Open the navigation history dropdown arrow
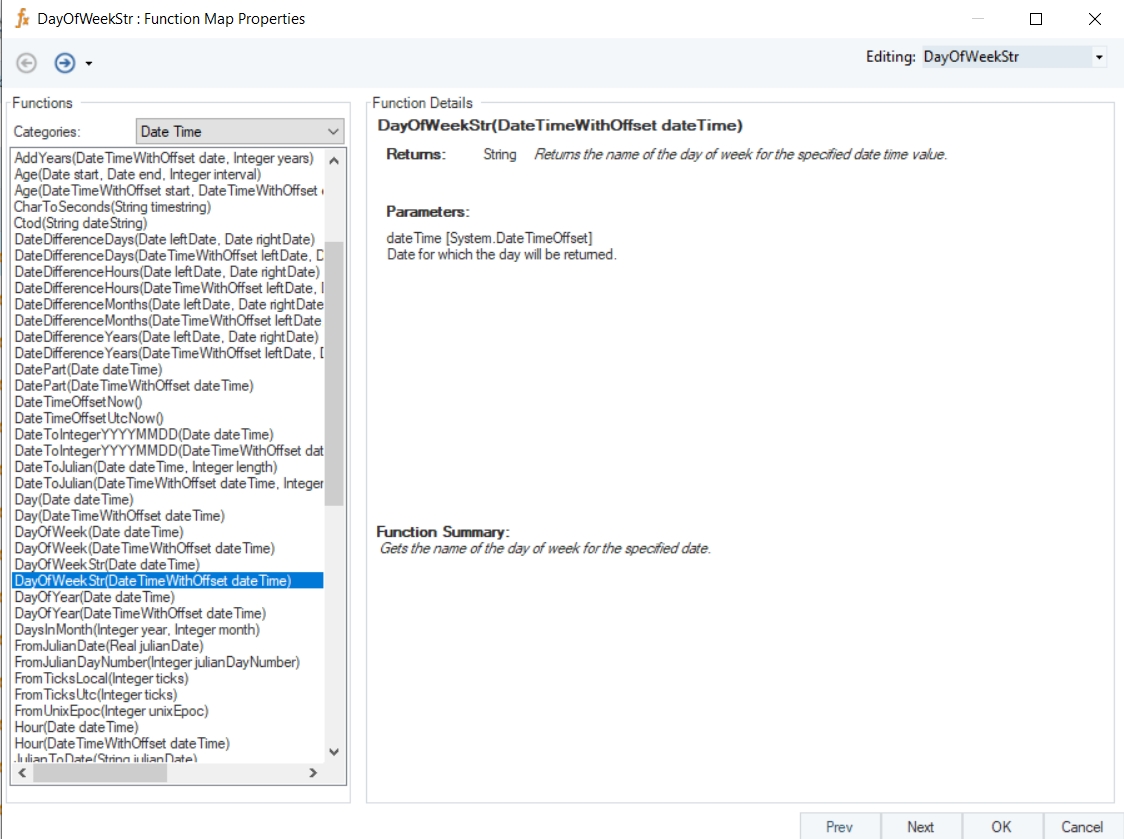Viewport: 1124px width, 839px height. point(89,64)
